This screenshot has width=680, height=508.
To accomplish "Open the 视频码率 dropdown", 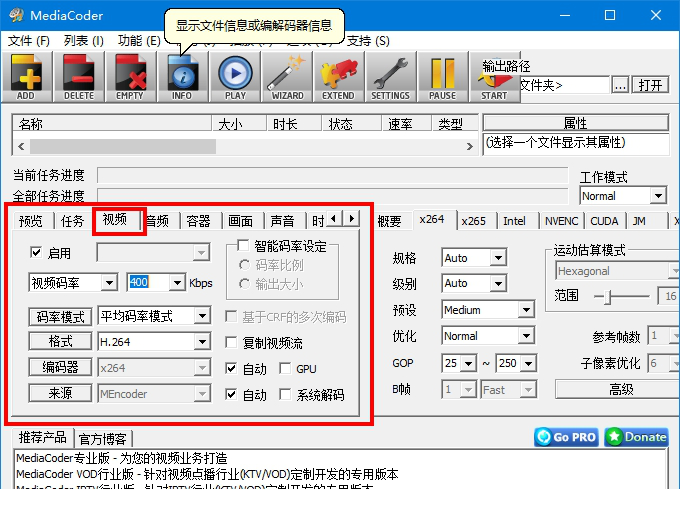I will click(x=109, y=283).
